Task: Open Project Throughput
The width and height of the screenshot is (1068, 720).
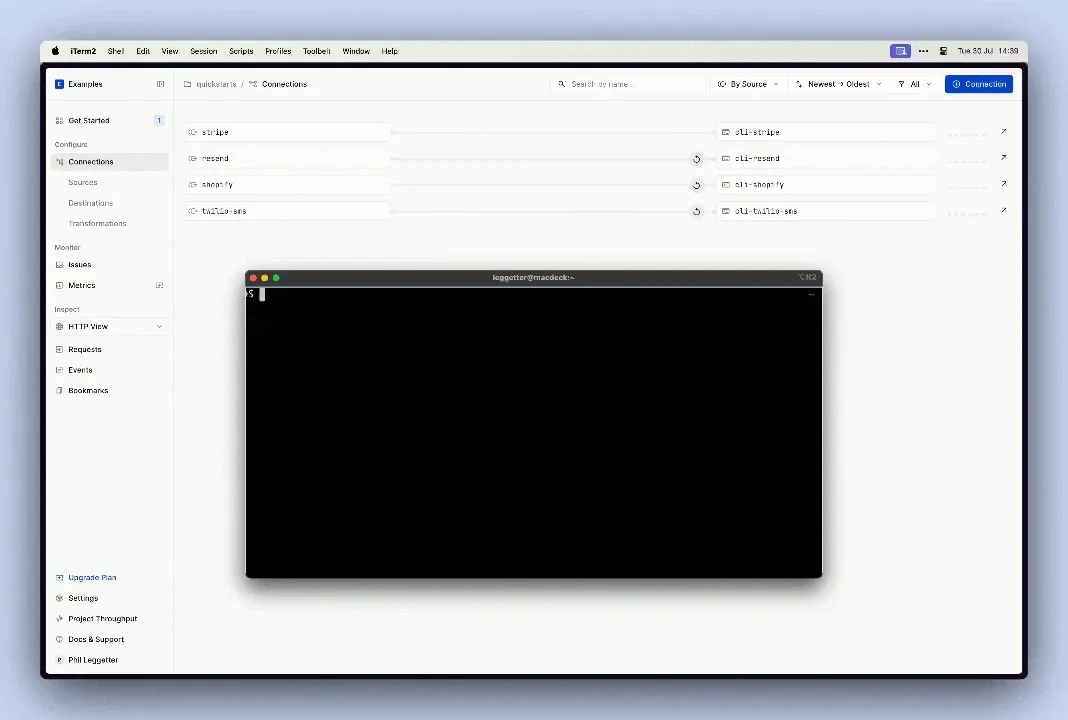Action: coord(102,619)
